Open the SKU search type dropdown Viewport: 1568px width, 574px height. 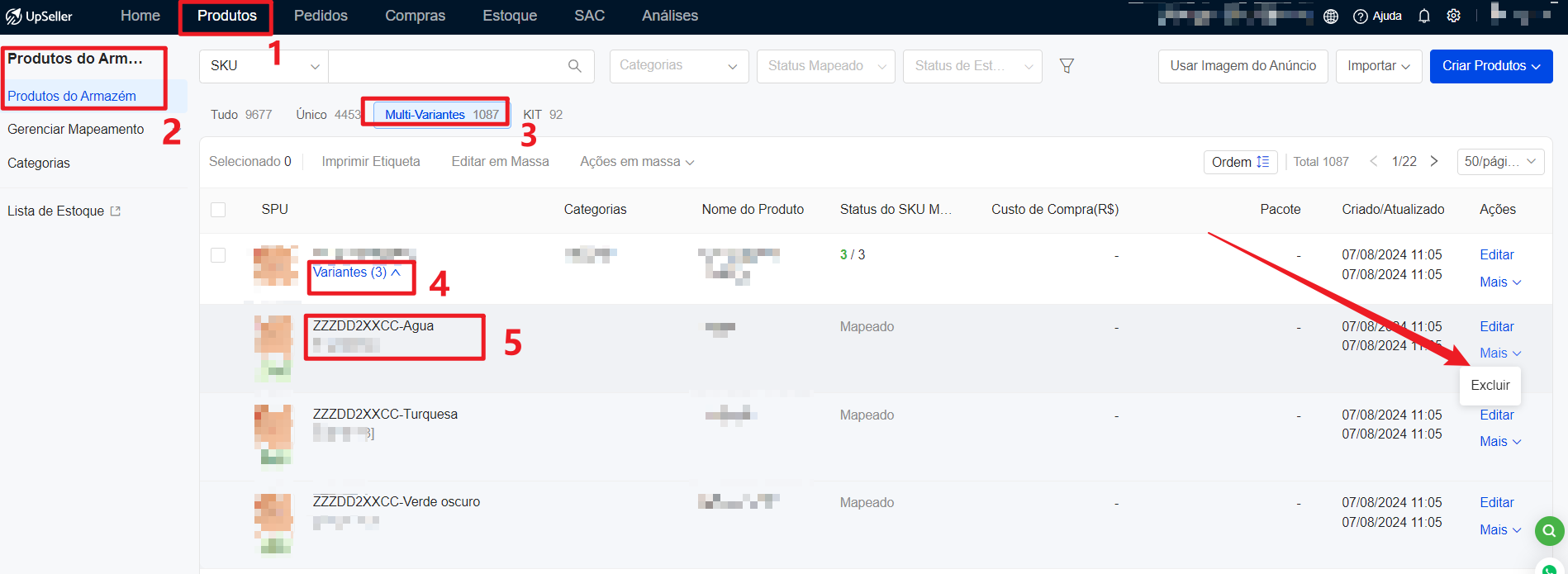[x=264, y=66]
